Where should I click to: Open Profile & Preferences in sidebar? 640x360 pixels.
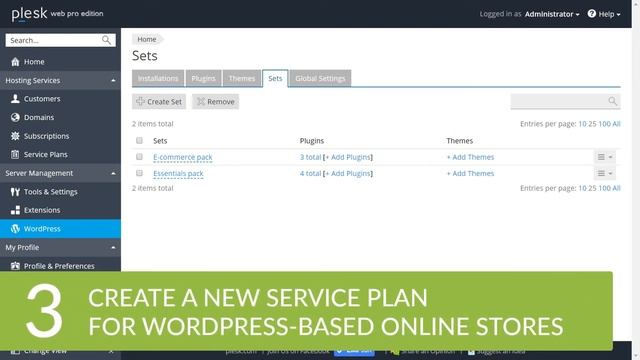click(x=60, y=266)
